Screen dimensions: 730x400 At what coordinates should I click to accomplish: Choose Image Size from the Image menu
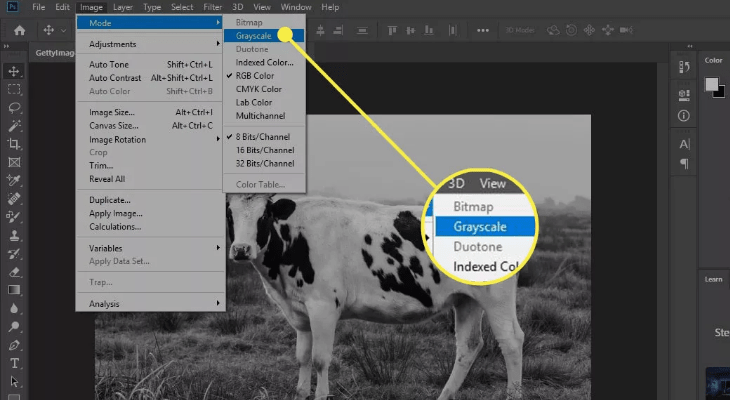click(113, 113)
